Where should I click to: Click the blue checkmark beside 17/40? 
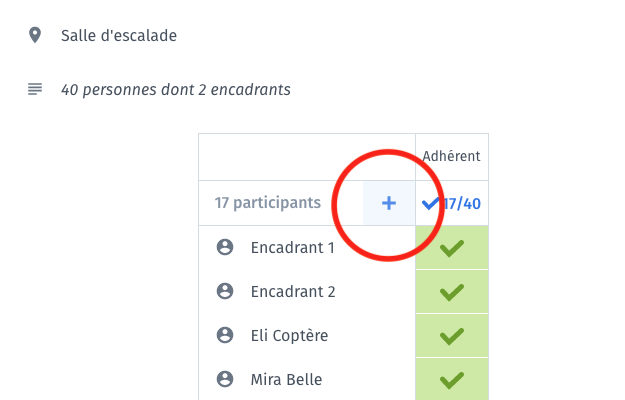(431, 204)
